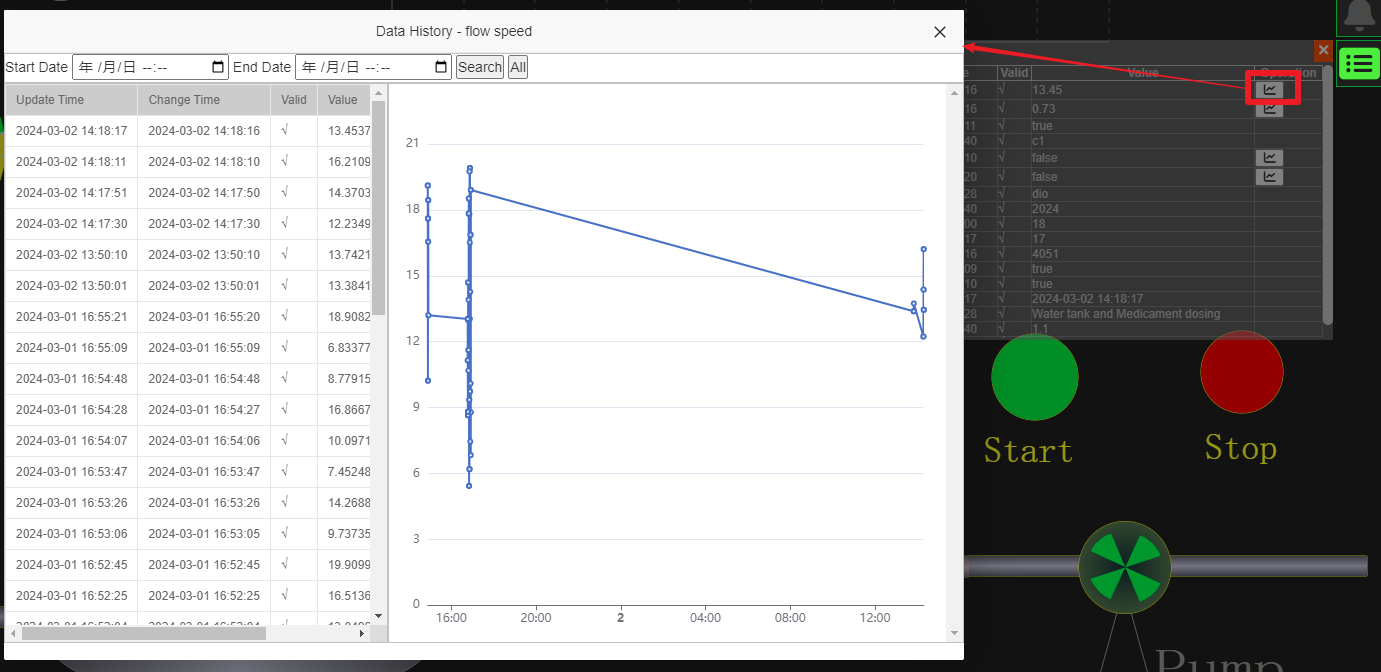This screenshot has height=672, width=1381.
Task: Click the background panel's vertical scrollbar
Action: 1328,195
